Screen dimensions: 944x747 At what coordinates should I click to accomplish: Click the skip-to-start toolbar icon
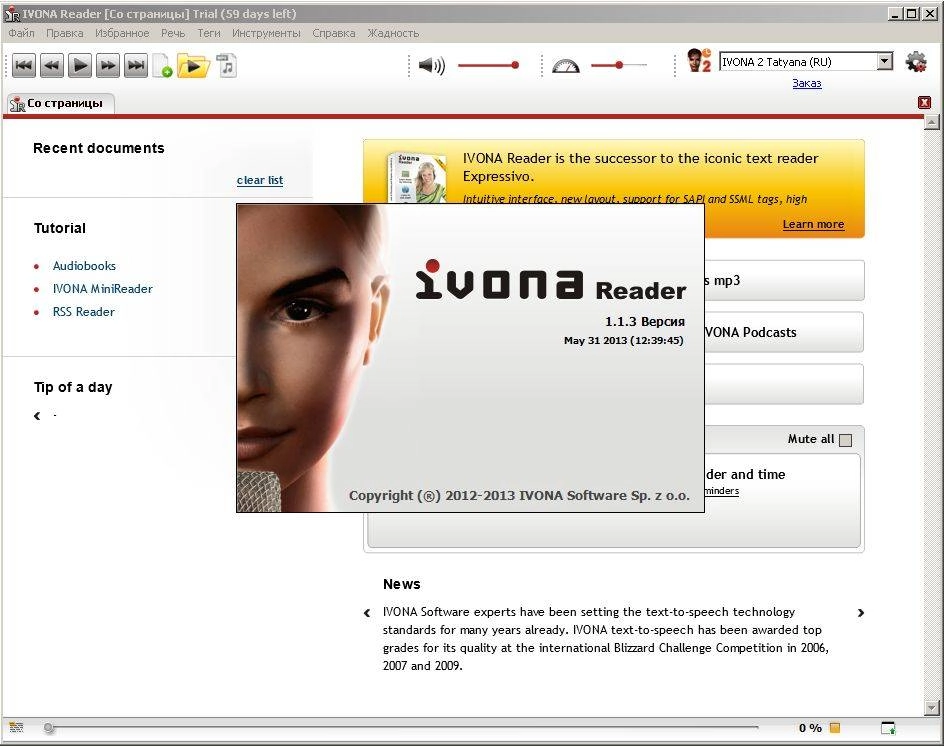(23, 65)
